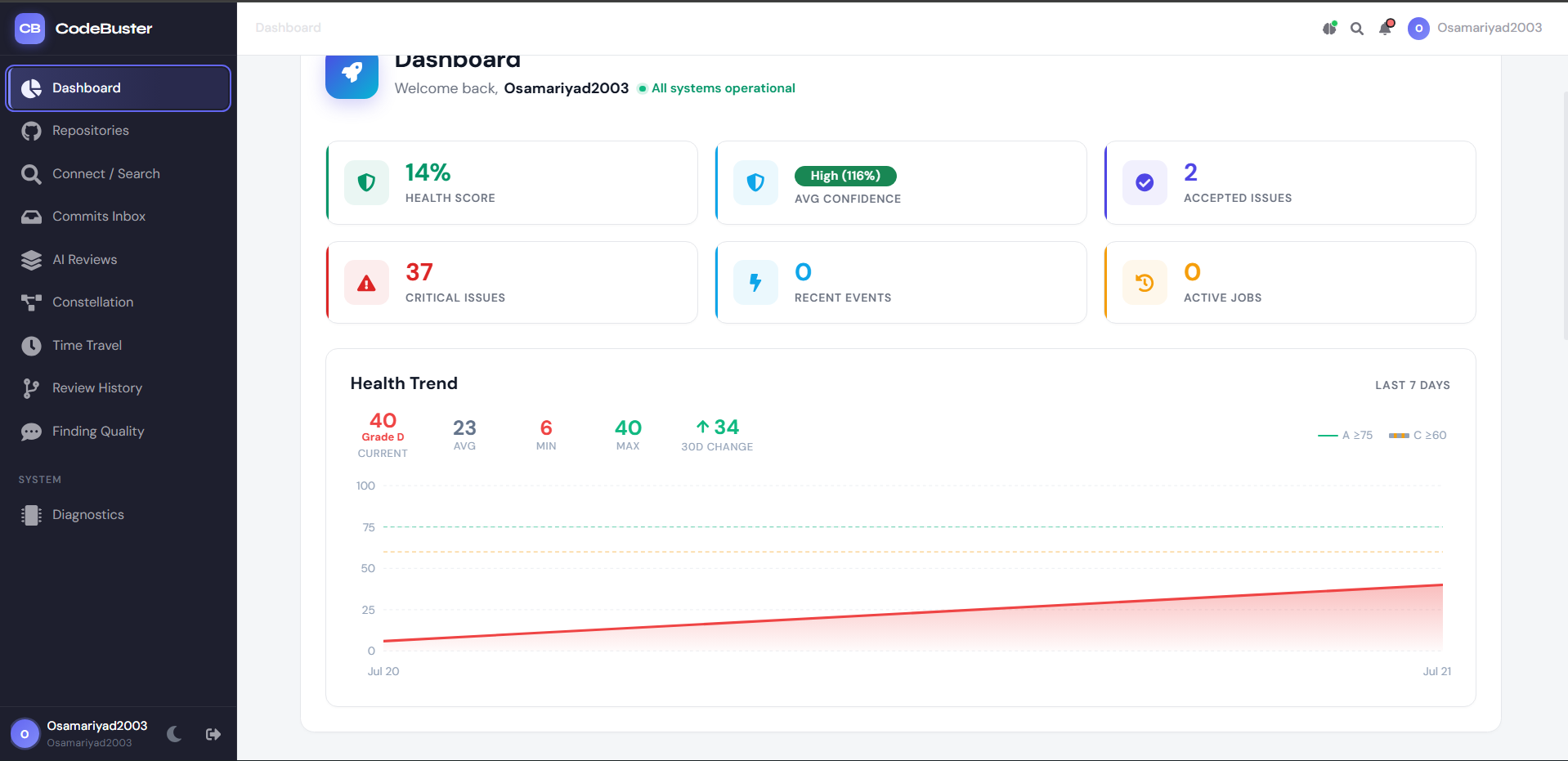Click the logout arrow icon in sidebar footer
The image size is (1568, 761).
point(213,734)
